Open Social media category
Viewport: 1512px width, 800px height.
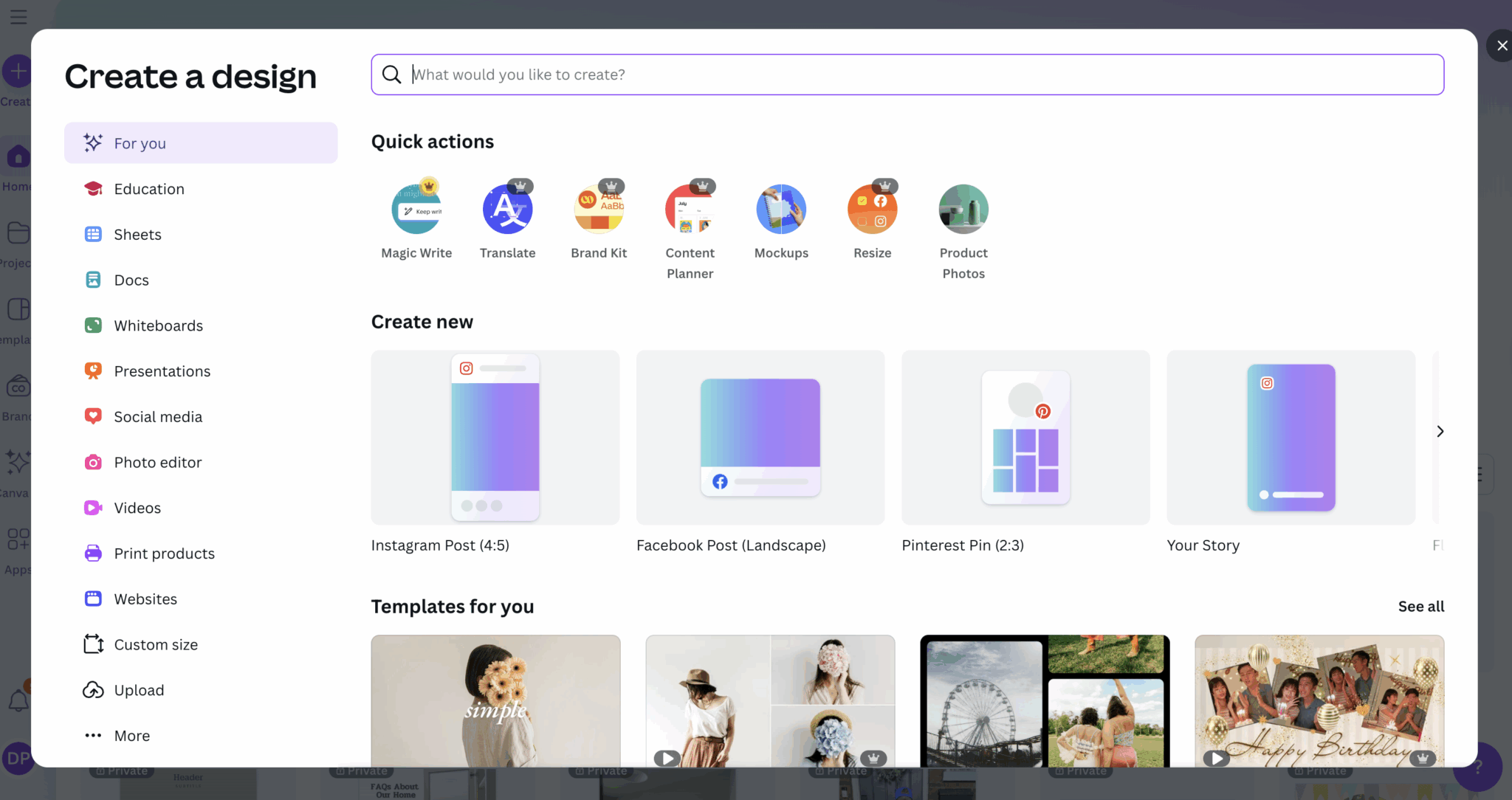point(201,417)
